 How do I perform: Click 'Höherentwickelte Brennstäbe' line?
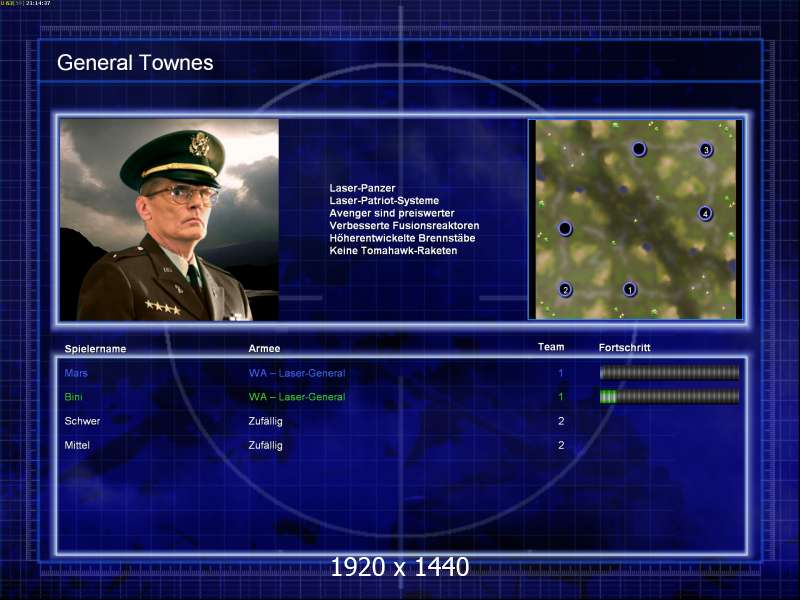402,238
